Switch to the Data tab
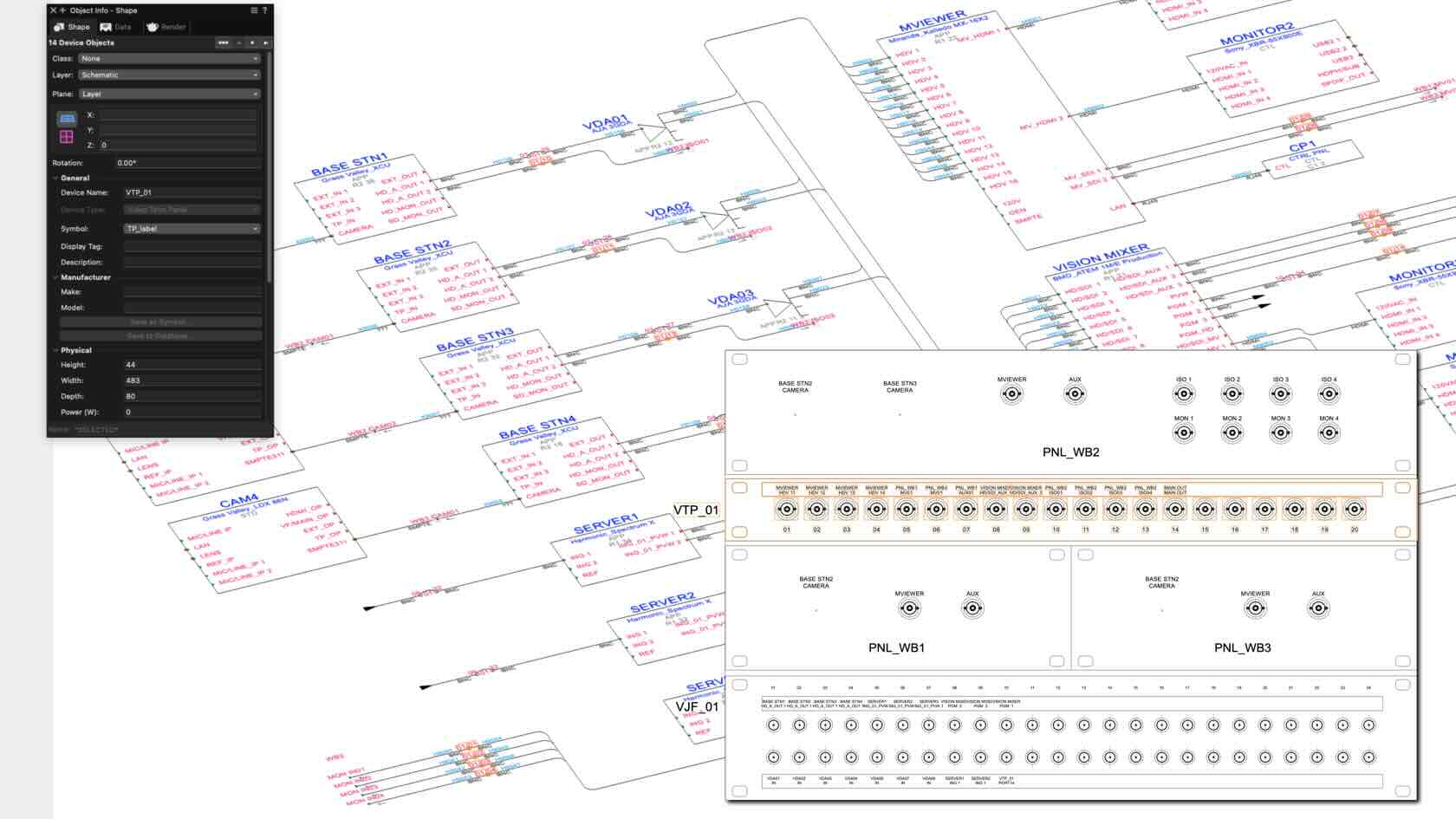The width and height of the screenshot is (1456, 819). 116,27
